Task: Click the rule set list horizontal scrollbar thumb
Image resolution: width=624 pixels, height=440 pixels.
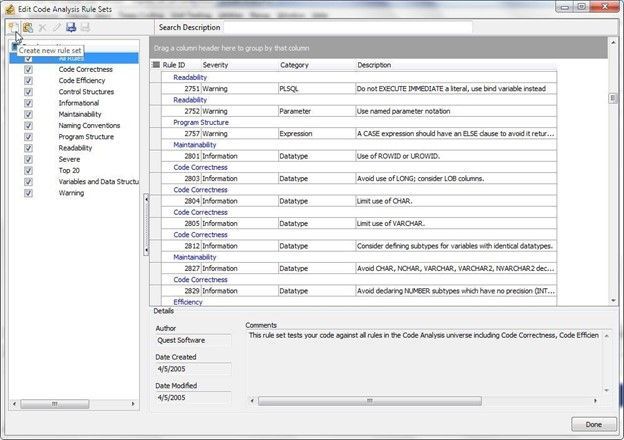Action: pos(55,404)
